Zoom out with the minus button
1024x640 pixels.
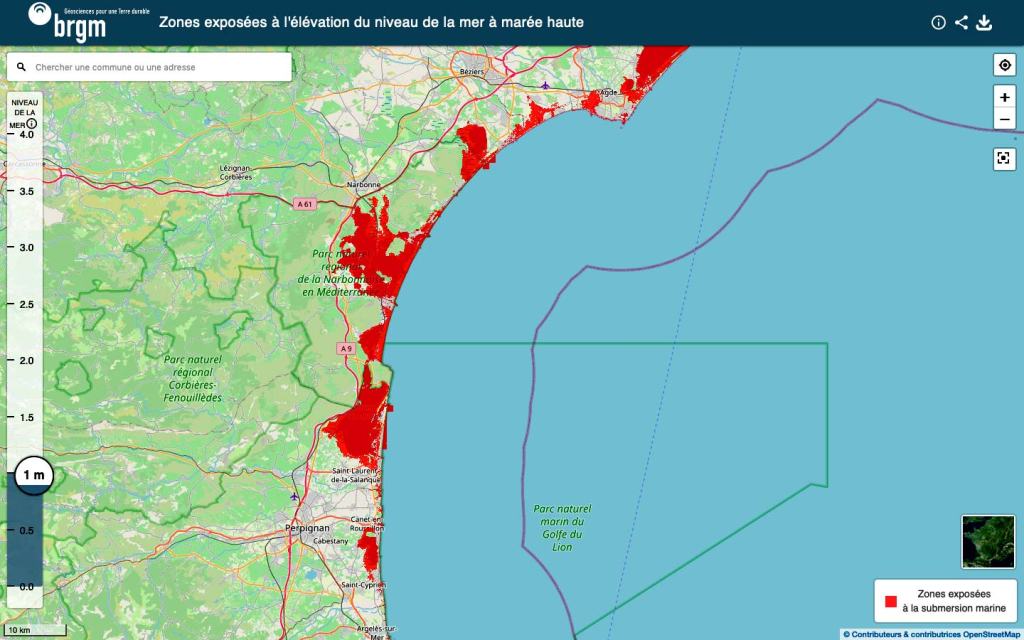[x=1004, y=120]
